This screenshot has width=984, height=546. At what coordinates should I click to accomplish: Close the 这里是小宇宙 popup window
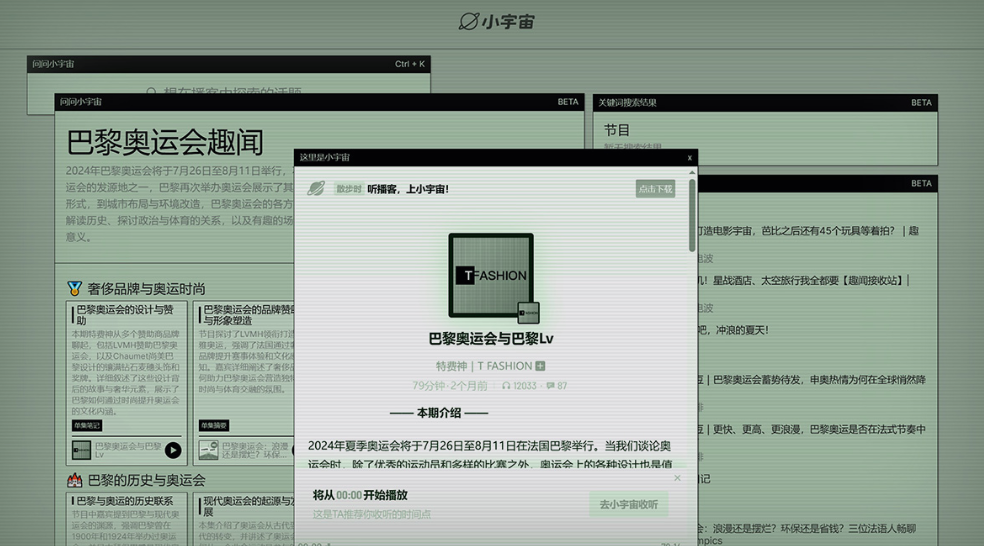[x=689, y=158]
